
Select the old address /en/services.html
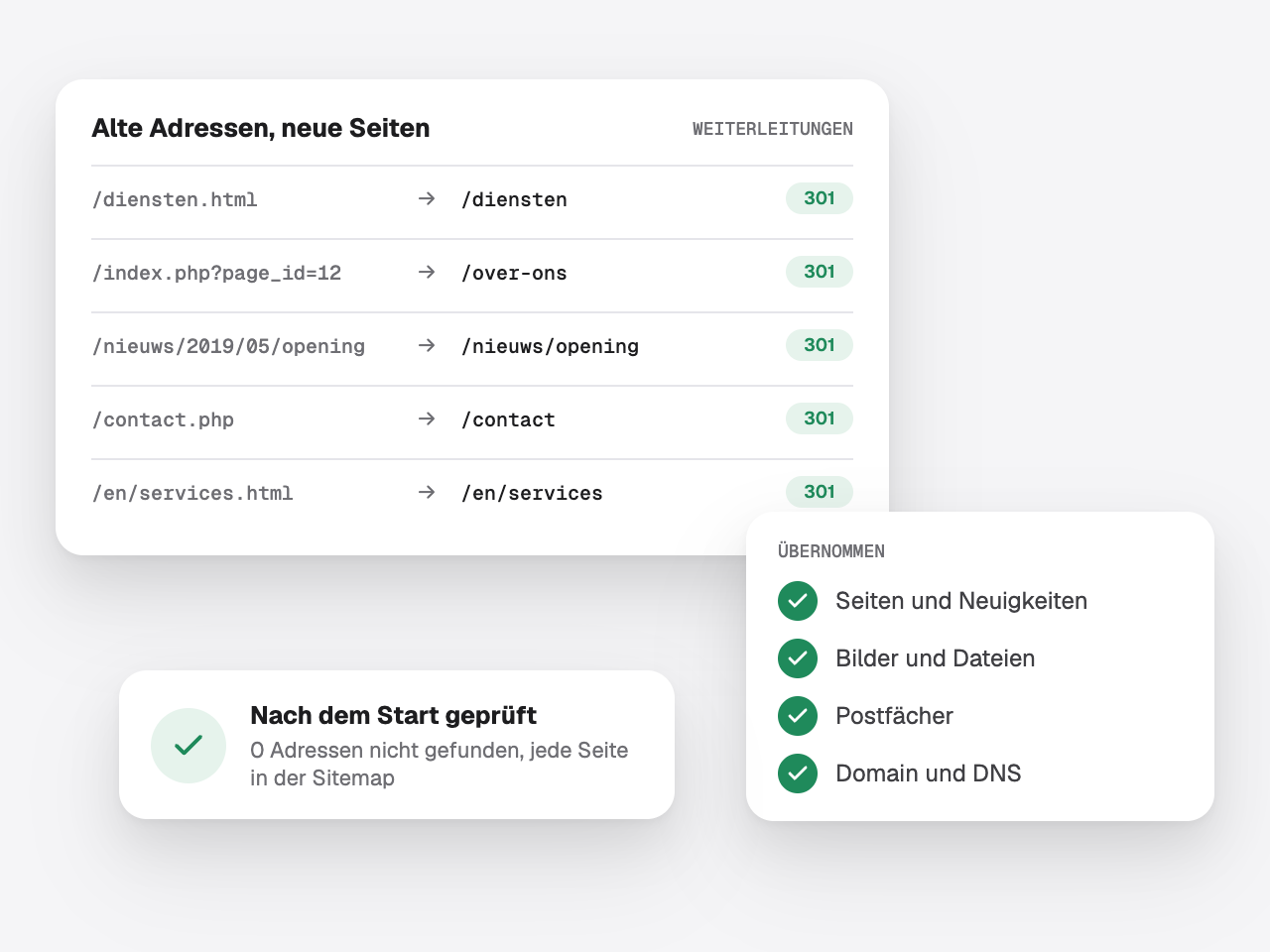192,493
